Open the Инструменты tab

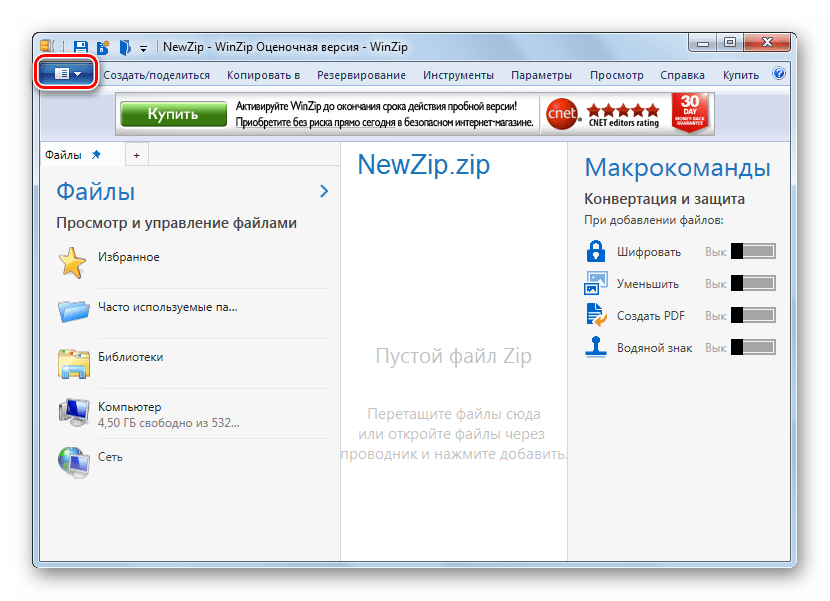[x=458, y=75]
